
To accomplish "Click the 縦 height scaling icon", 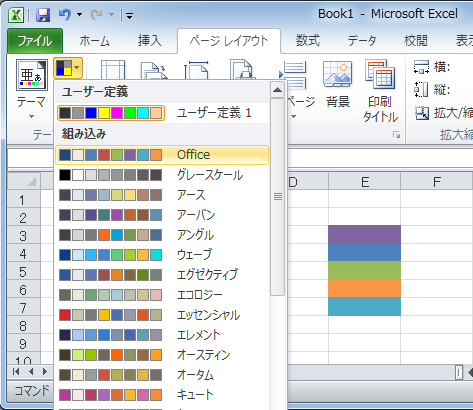I will 421,89.
